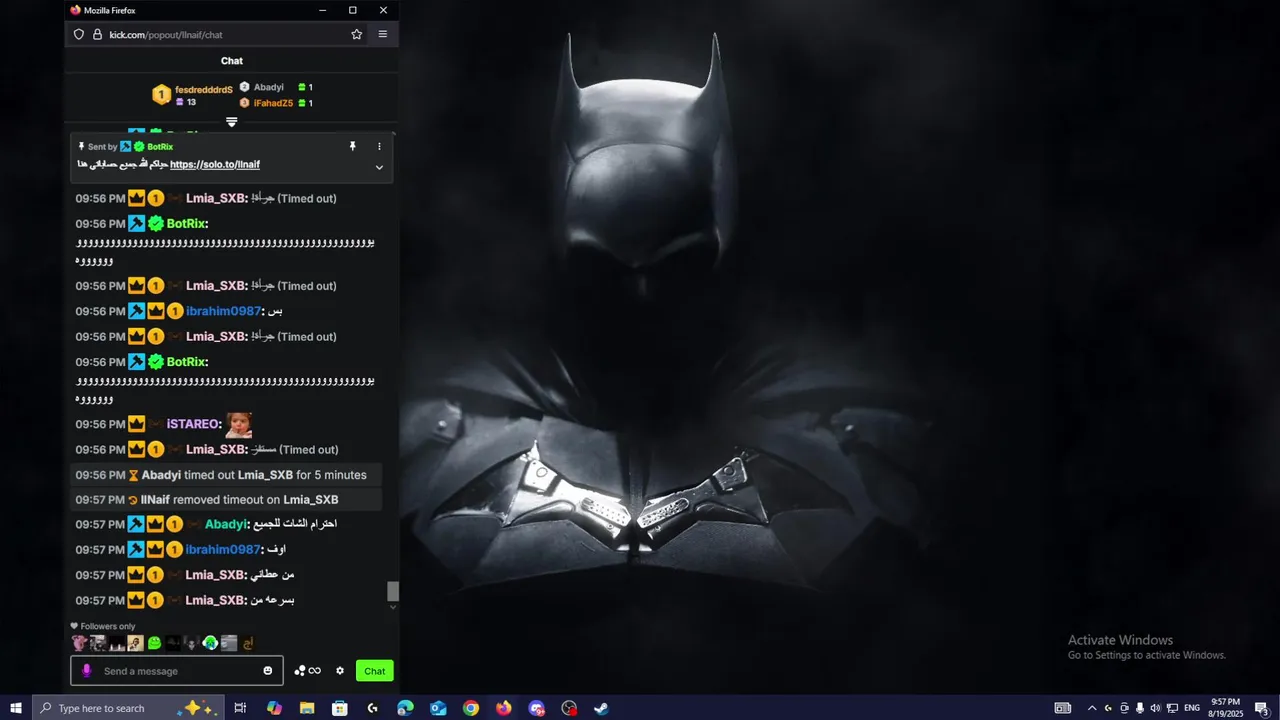The image size is (1280, 720).
Task: Click the site padlock icon
Action: pyautogui.click(x=97, y=34)
